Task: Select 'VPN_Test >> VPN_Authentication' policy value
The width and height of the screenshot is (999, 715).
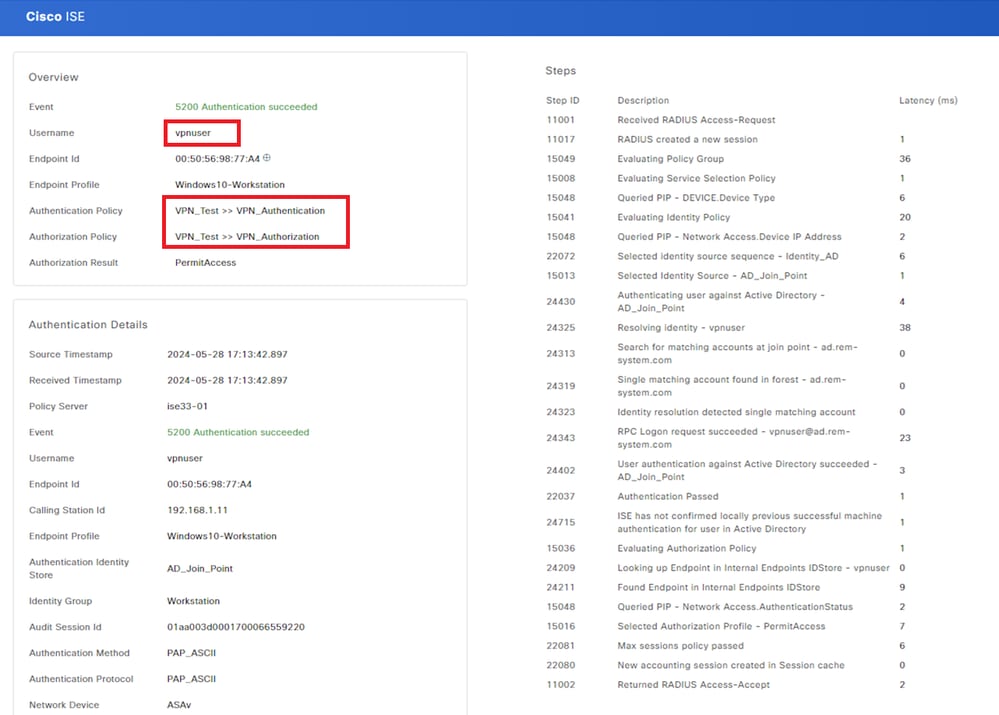Action: point(250,211)
